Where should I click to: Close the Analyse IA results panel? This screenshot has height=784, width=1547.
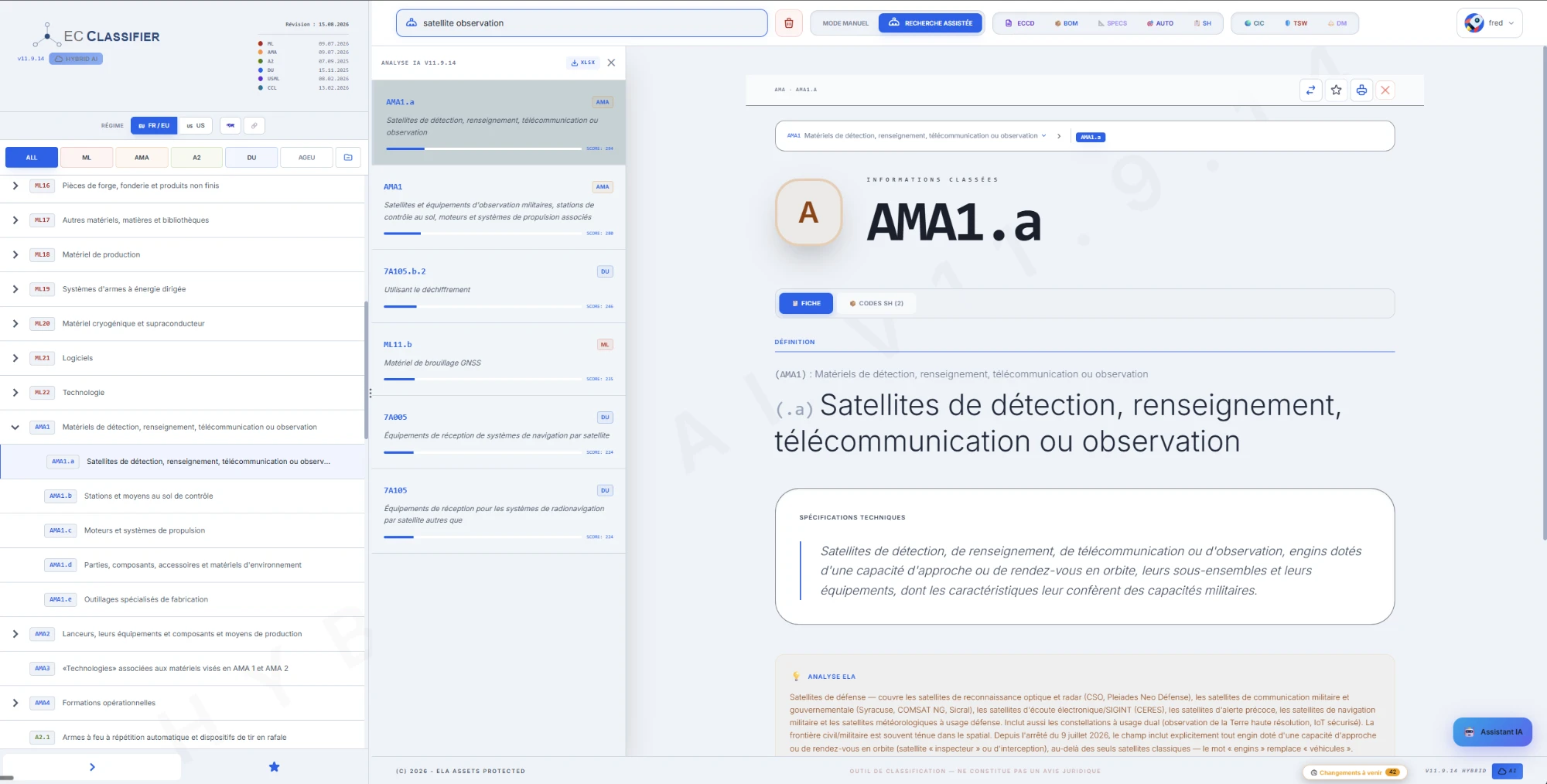(611, 63)
